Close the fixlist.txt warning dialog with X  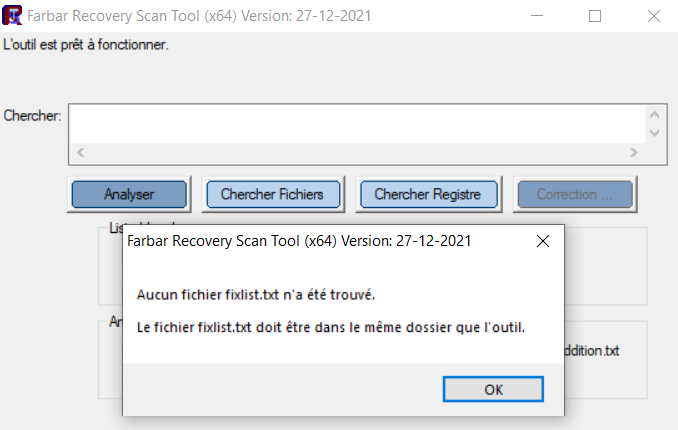[x=543, y=241]
